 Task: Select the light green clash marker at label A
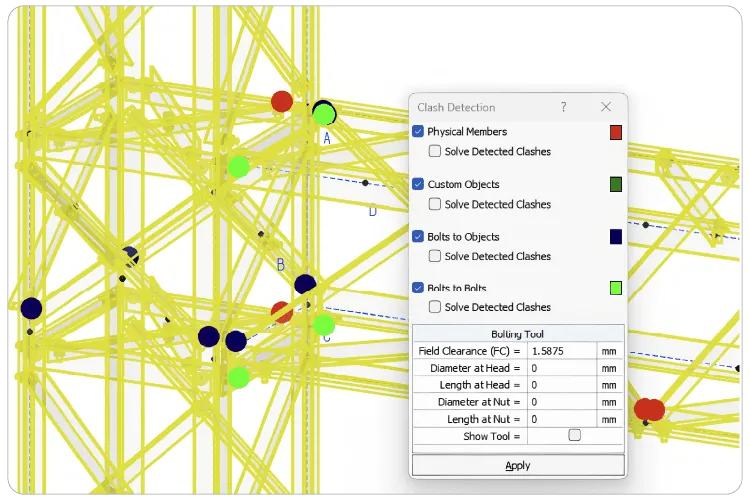coord(324,115)
